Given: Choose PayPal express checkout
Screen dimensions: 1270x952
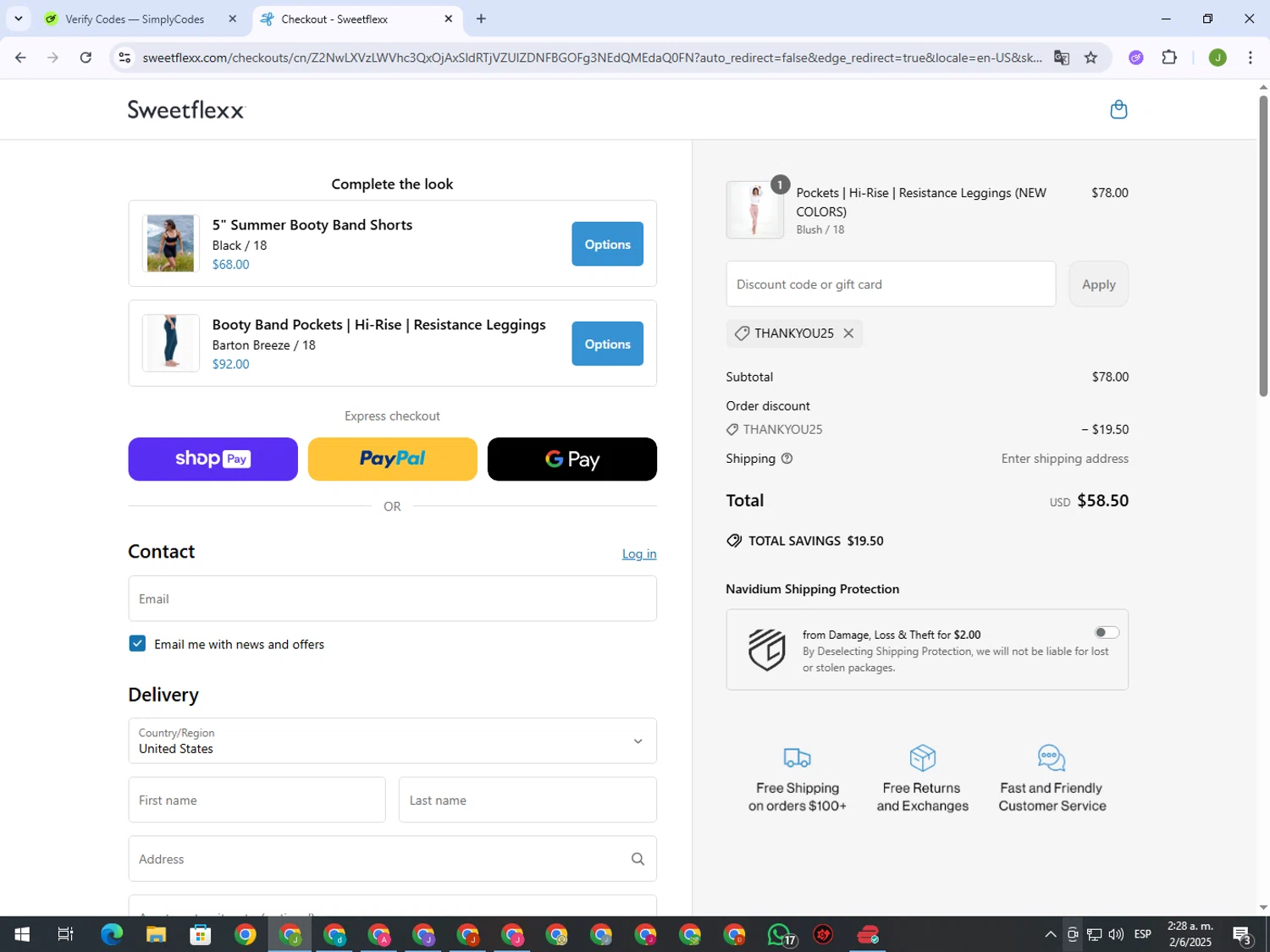Looking at the screenshot, I should pyautogui.click(x=392, y=459).
